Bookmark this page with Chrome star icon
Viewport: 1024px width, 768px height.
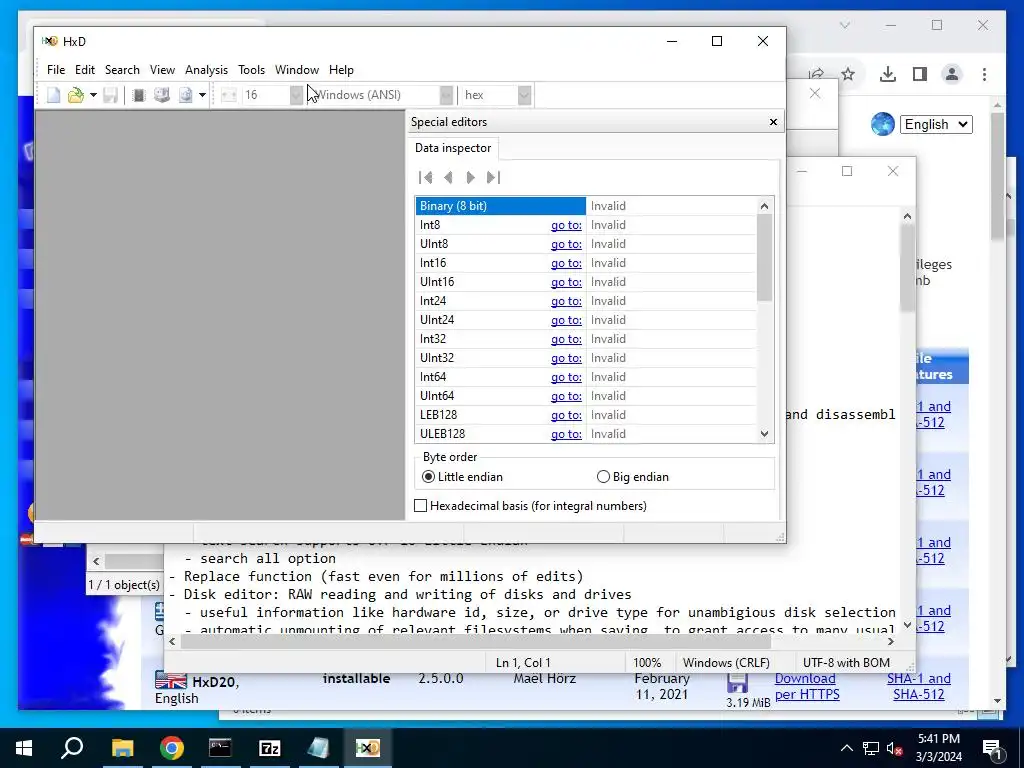[x=848, y=74]
